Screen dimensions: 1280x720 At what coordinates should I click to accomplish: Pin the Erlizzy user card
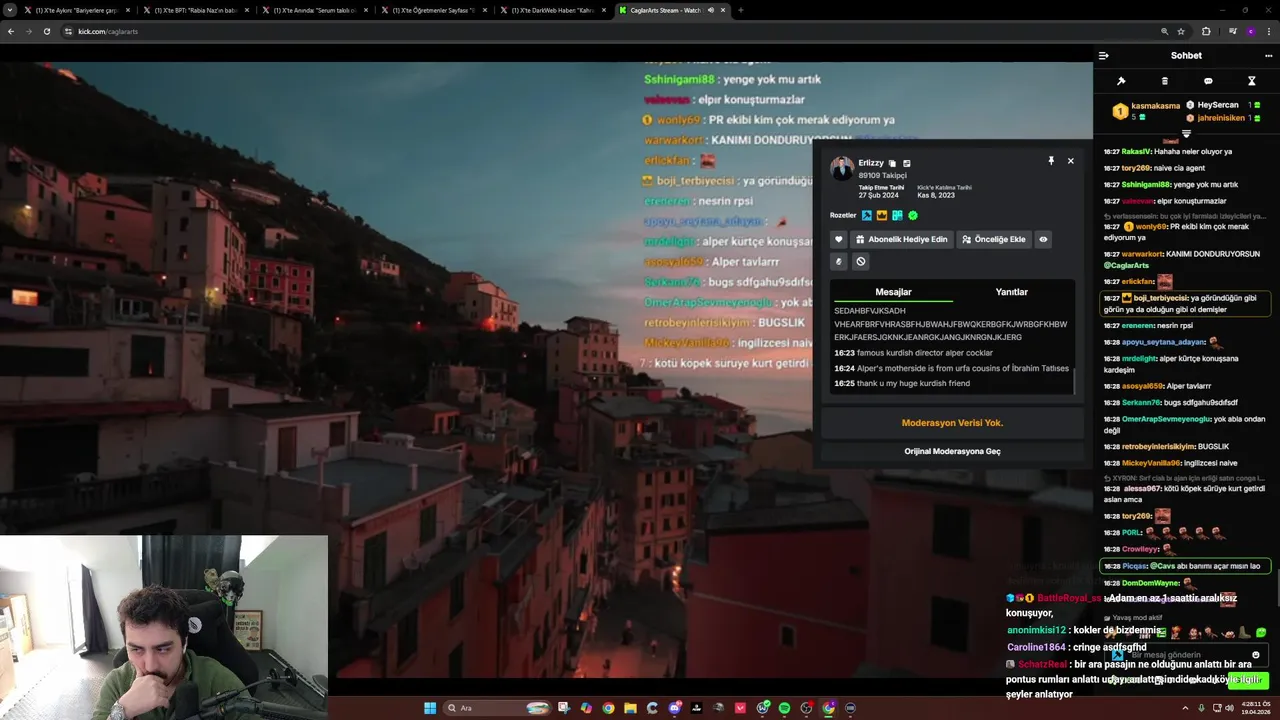point(1051,160)
